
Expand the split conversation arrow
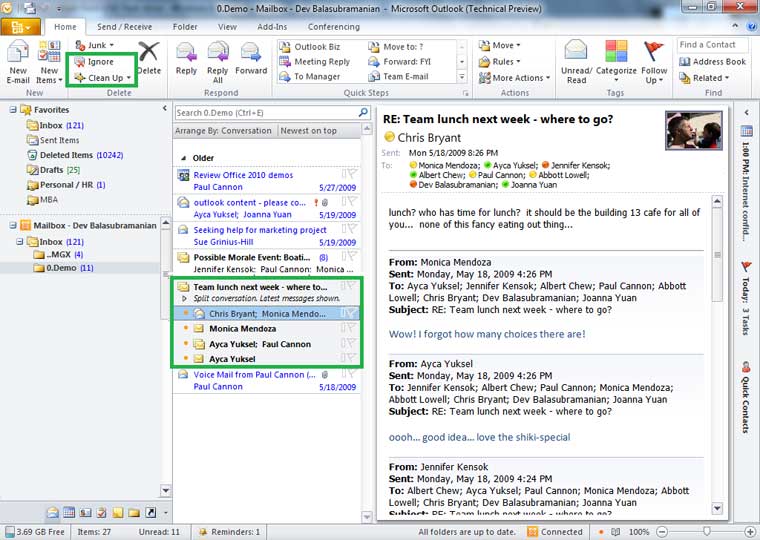[x=184, y=299]
